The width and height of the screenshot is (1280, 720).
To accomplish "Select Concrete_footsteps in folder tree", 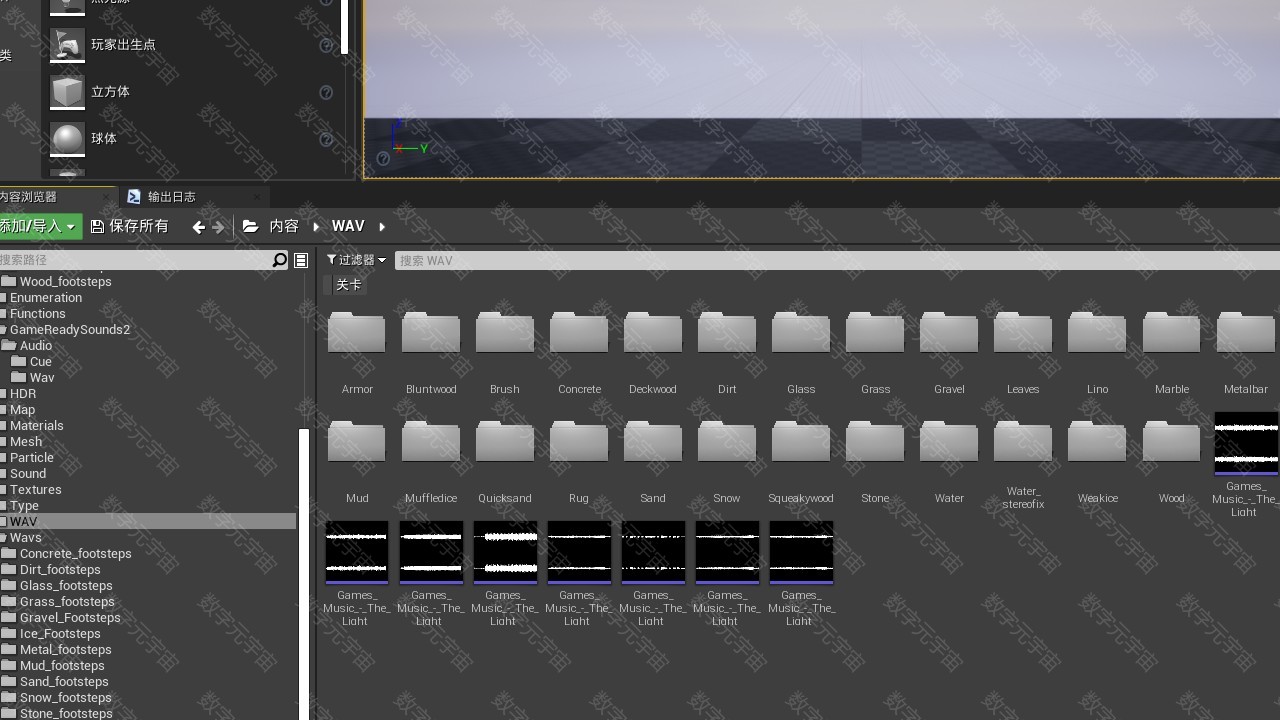I will click(x=75, y=554).
